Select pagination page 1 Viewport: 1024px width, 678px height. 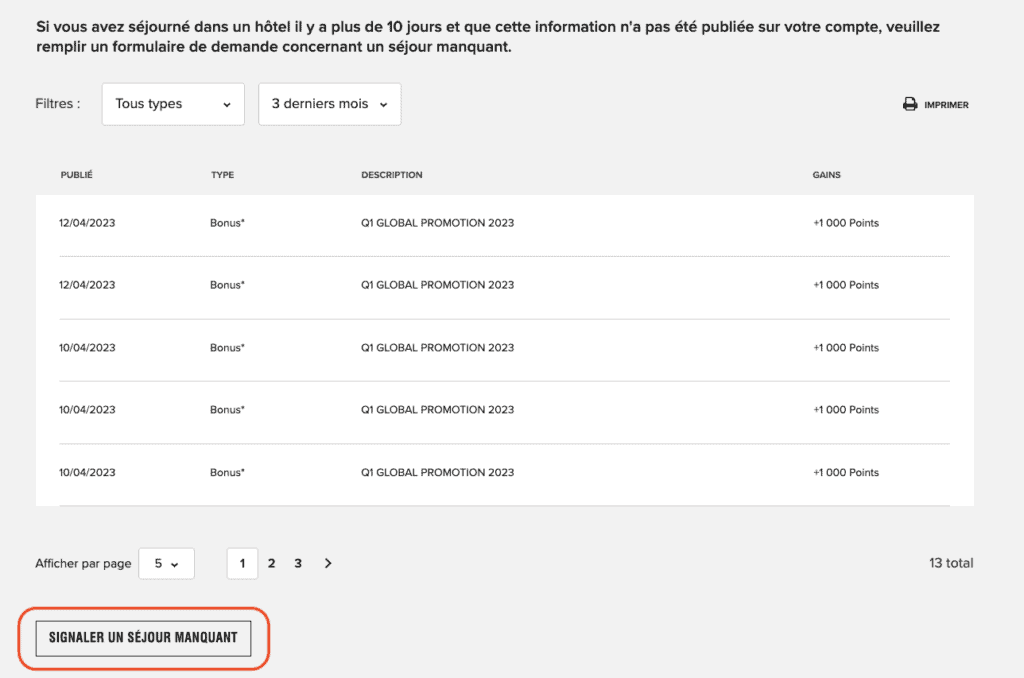(242, 563)
